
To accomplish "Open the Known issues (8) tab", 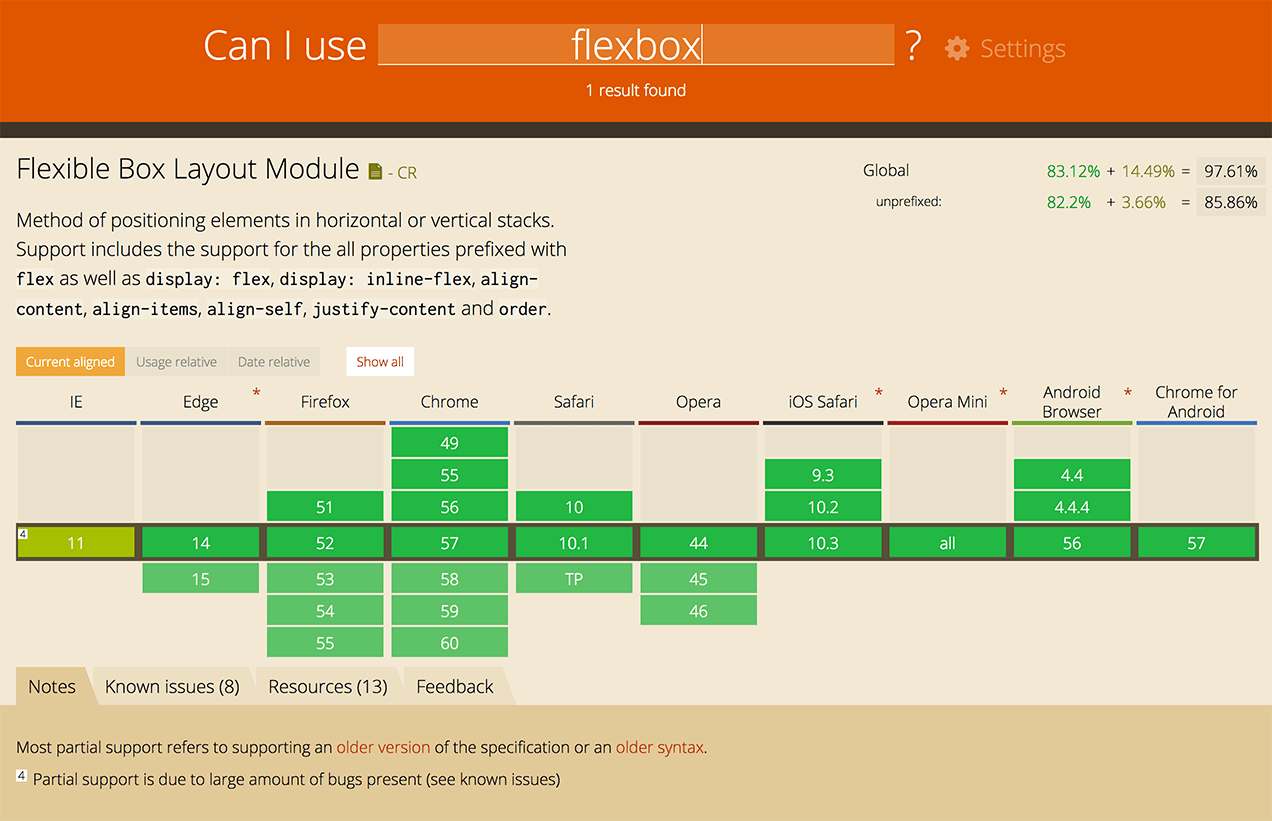I will point(172,687).
